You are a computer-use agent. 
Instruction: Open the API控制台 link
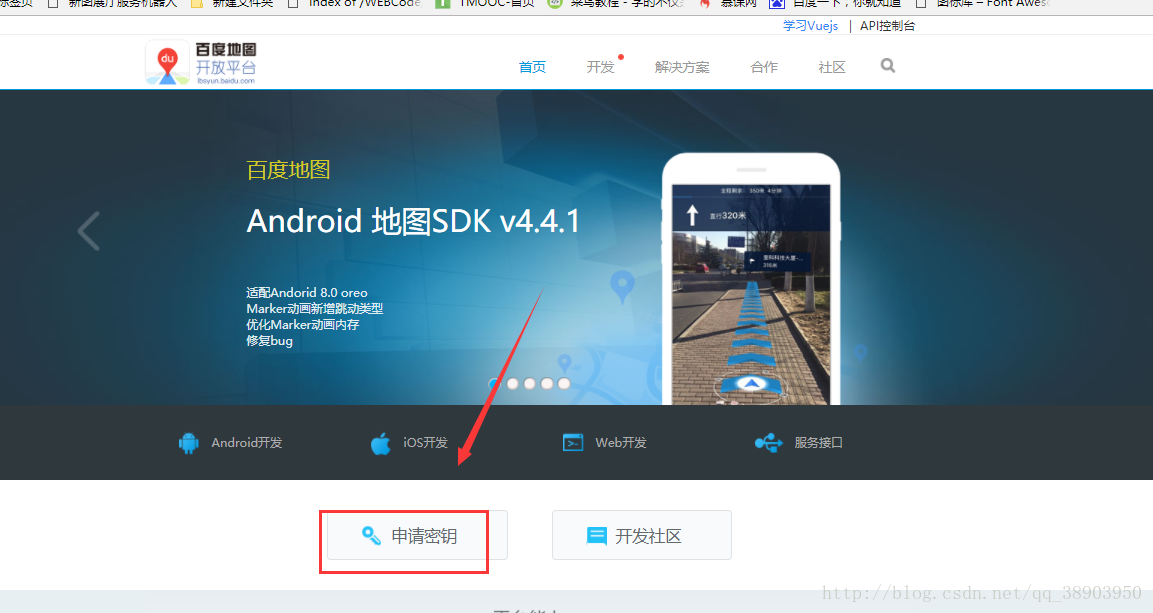(x=888, y=26)
